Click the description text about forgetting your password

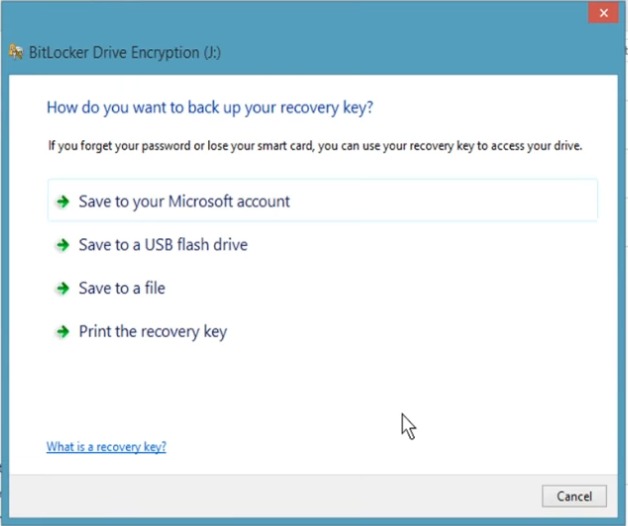tap(315, 146)
